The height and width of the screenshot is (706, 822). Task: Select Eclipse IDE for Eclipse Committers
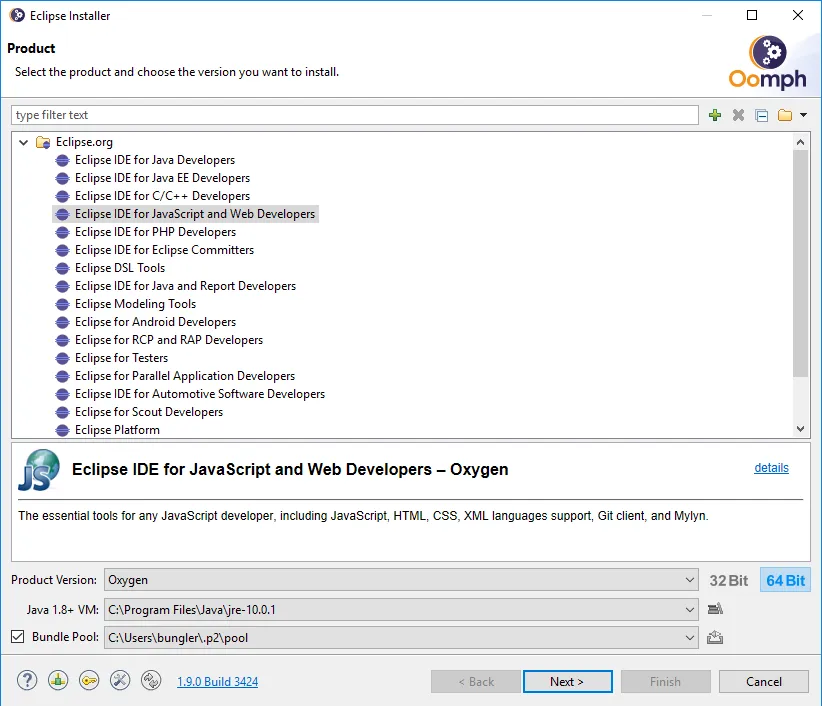(x=164, y=249)
